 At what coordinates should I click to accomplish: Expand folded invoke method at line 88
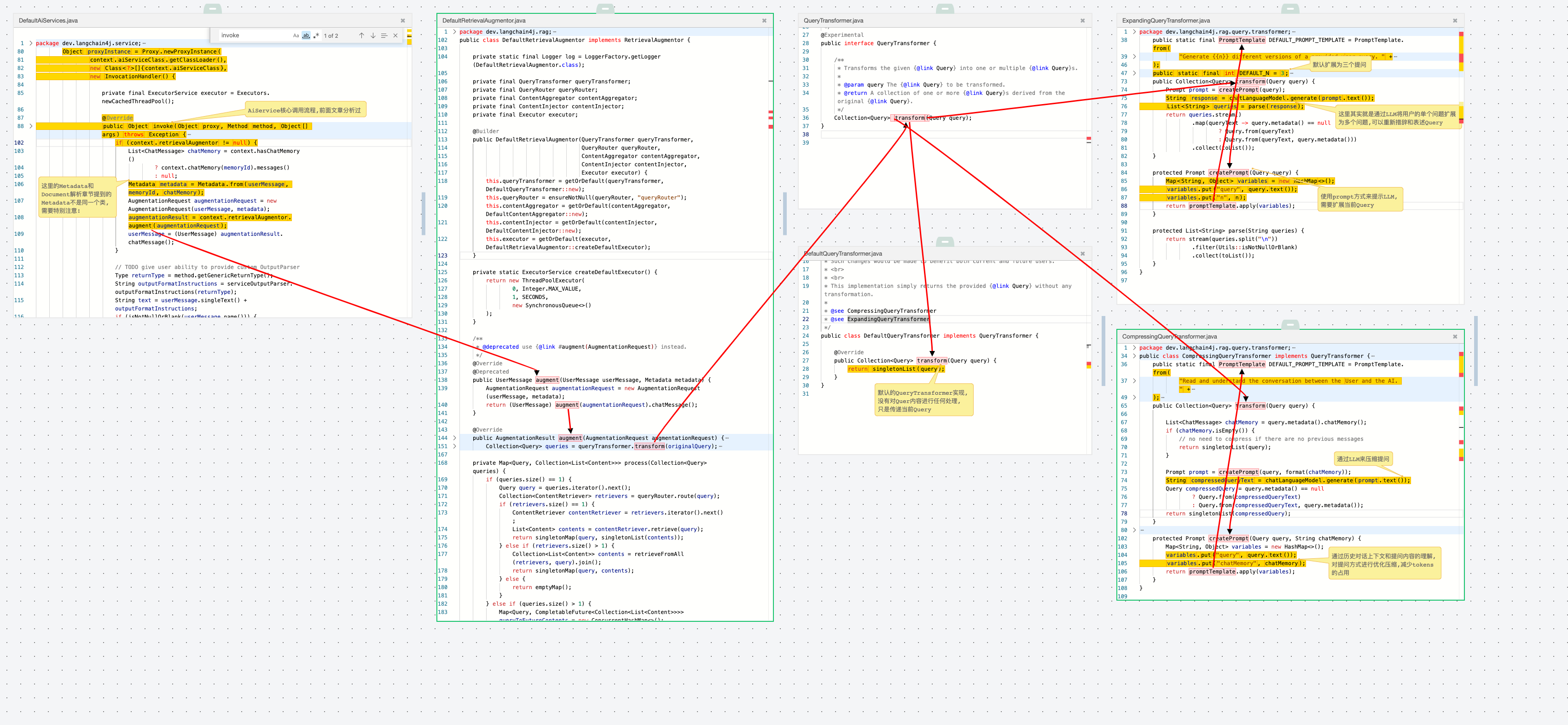click(31, 126)
